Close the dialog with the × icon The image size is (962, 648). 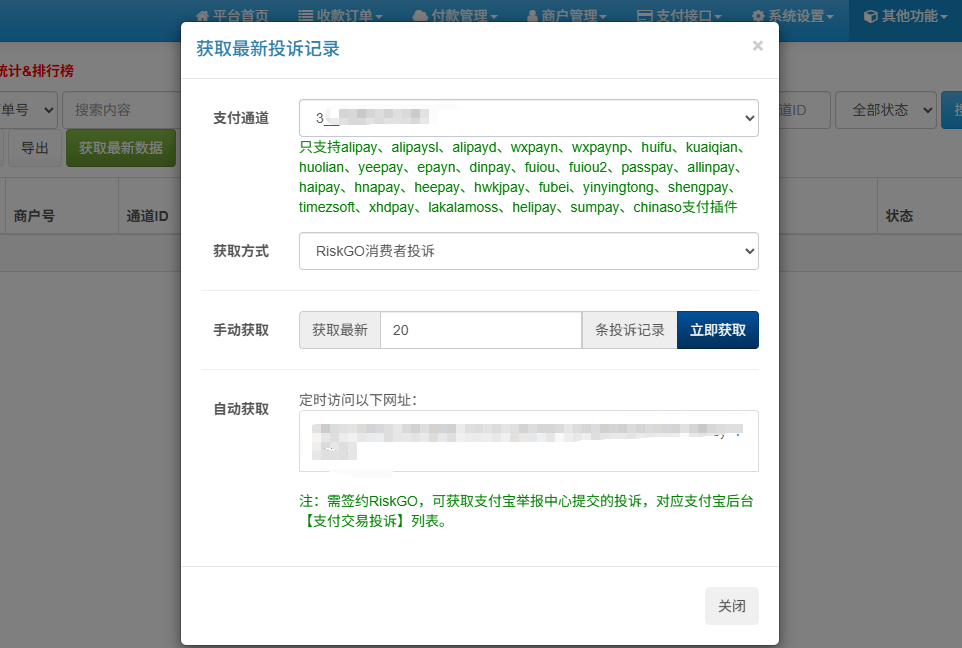tap(757, 46)
